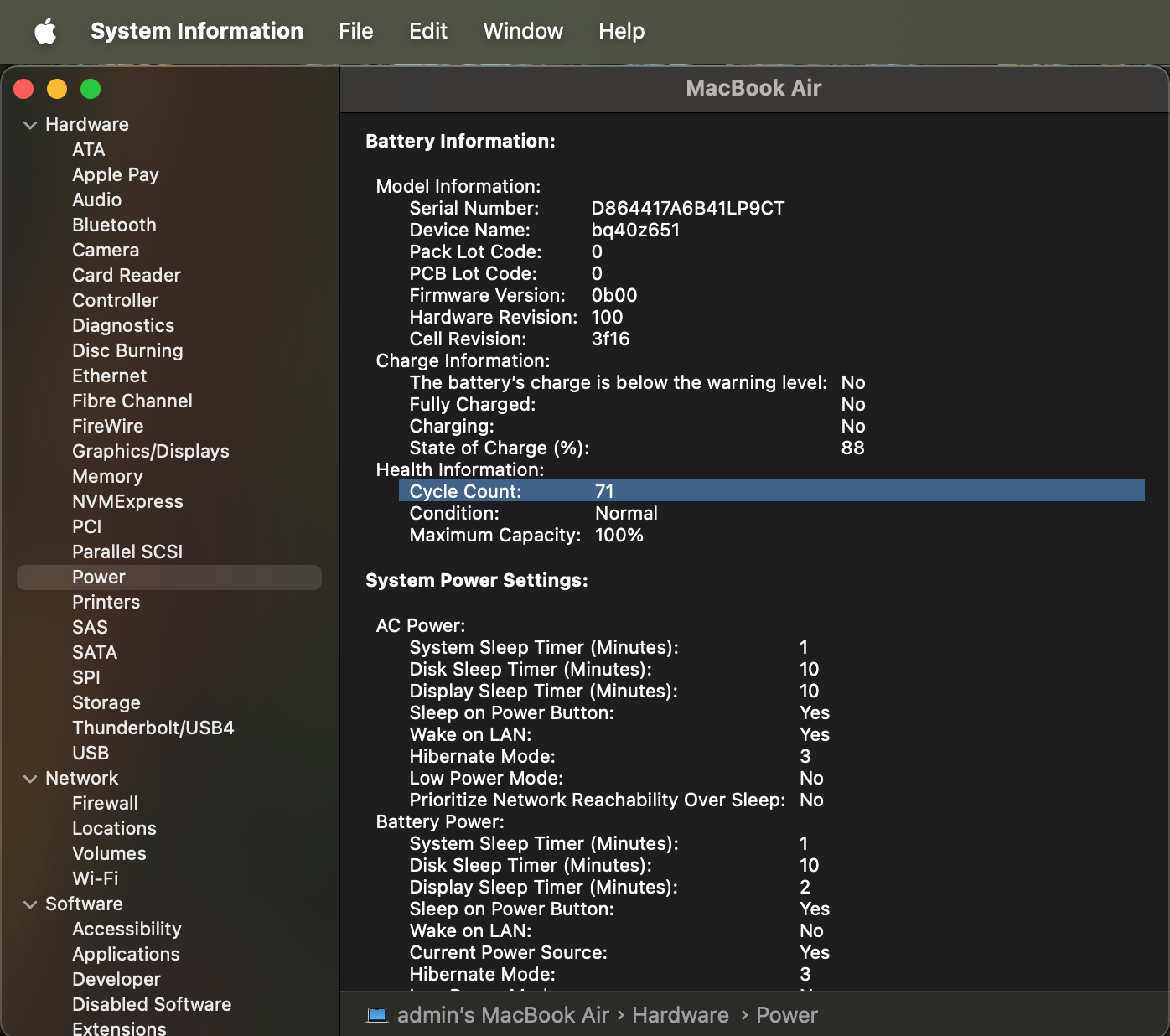
Task: Open the Window menu
Action: coord(523,32)
